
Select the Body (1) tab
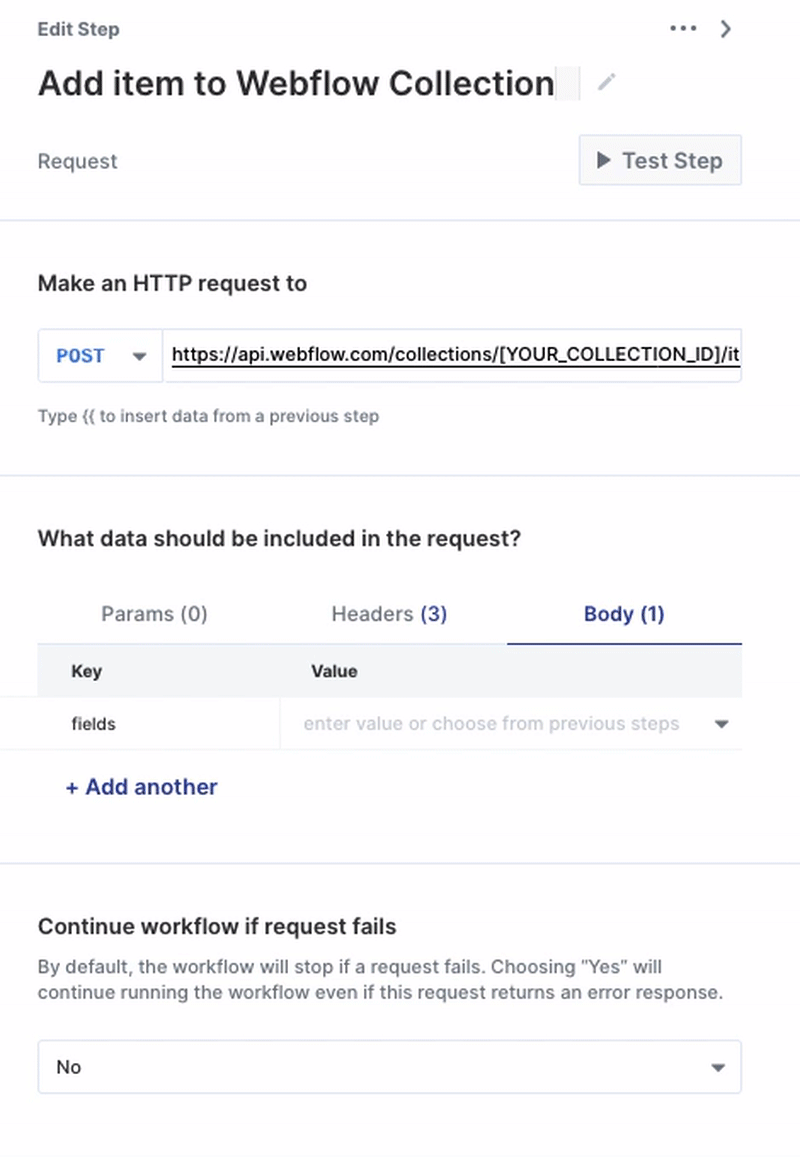[624, 614]
